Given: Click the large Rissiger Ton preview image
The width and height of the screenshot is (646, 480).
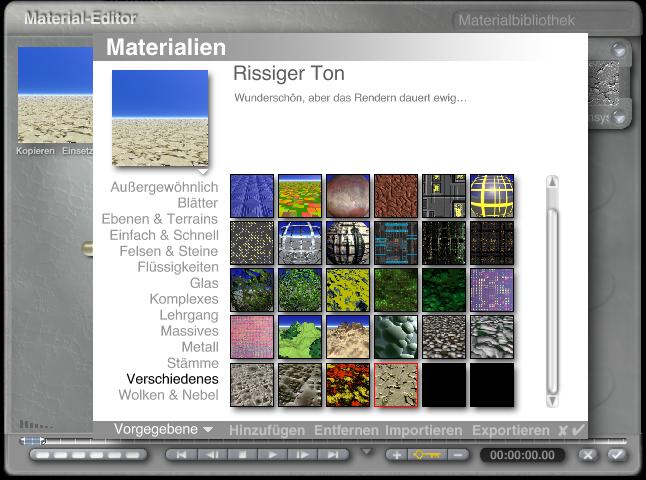Looking at the screenshot, I should [x=160, y=118].
